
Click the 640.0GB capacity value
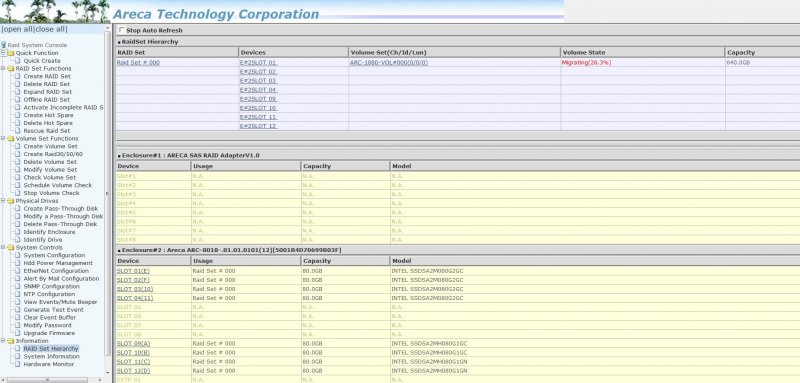click(x=738, y=63)
